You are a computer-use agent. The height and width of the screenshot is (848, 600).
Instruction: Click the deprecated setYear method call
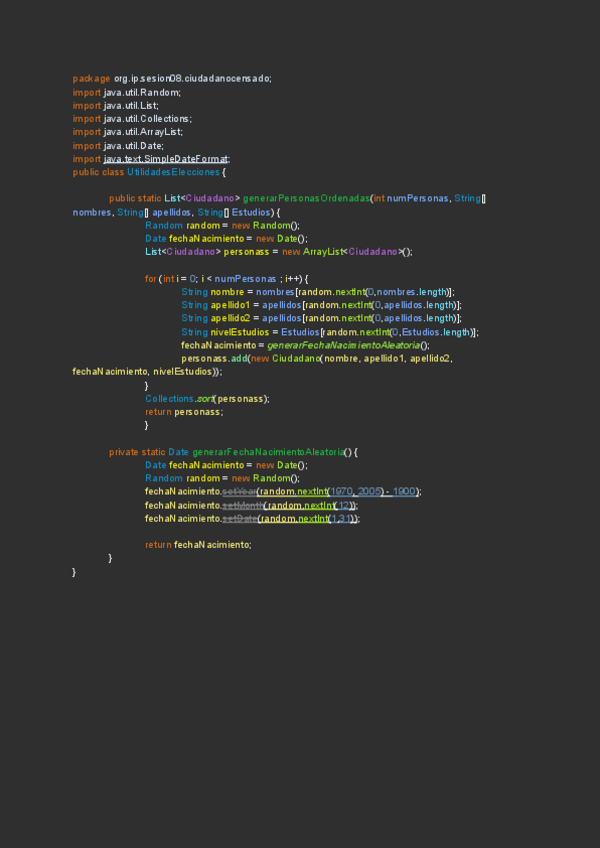click(x=238, y=491)
